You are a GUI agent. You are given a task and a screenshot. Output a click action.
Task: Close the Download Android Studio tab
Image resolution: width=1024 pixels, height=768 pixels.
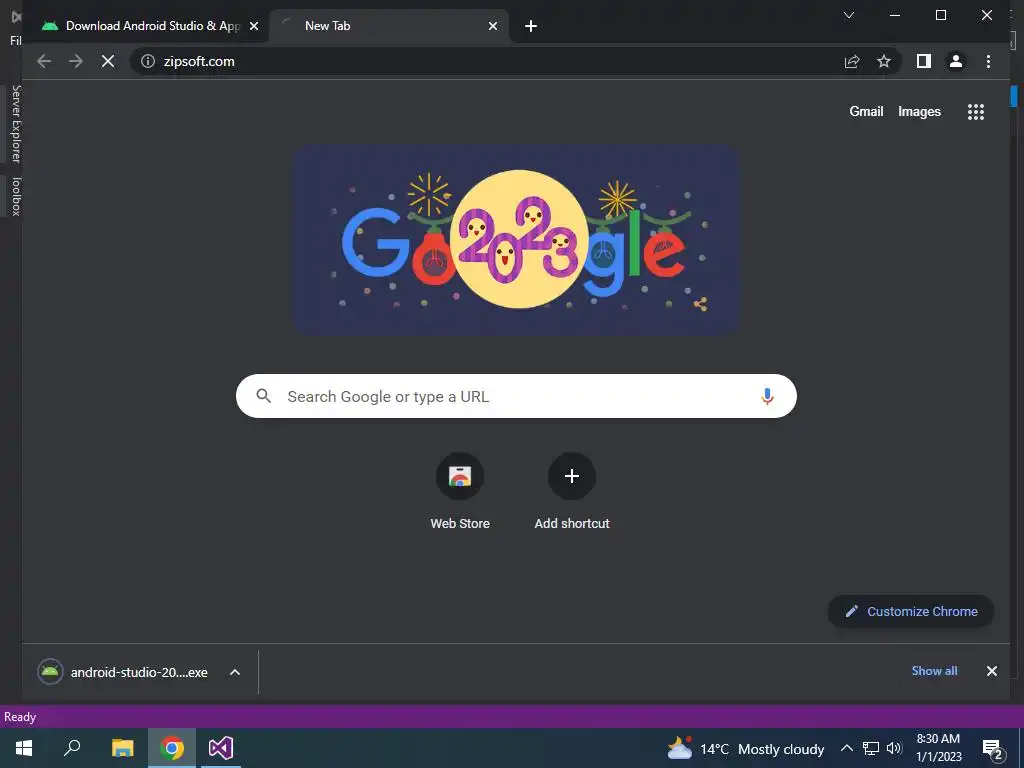click(x=254, y=26)
